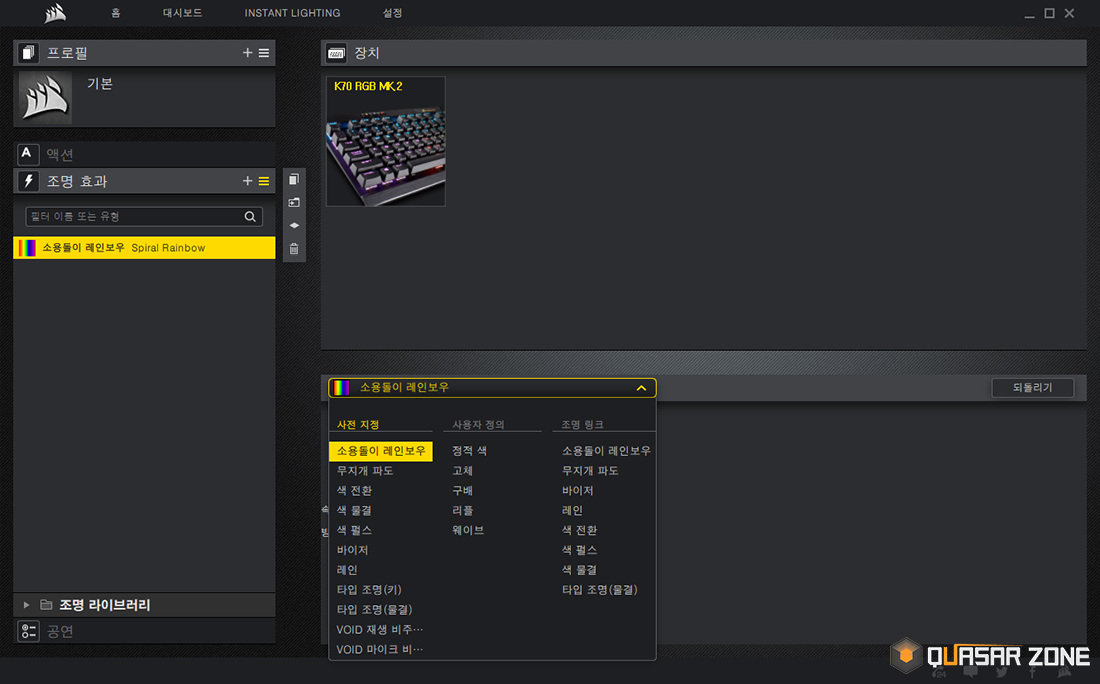Choose preset 소용돌이 레인보우 highlighted option

(381, 451)
